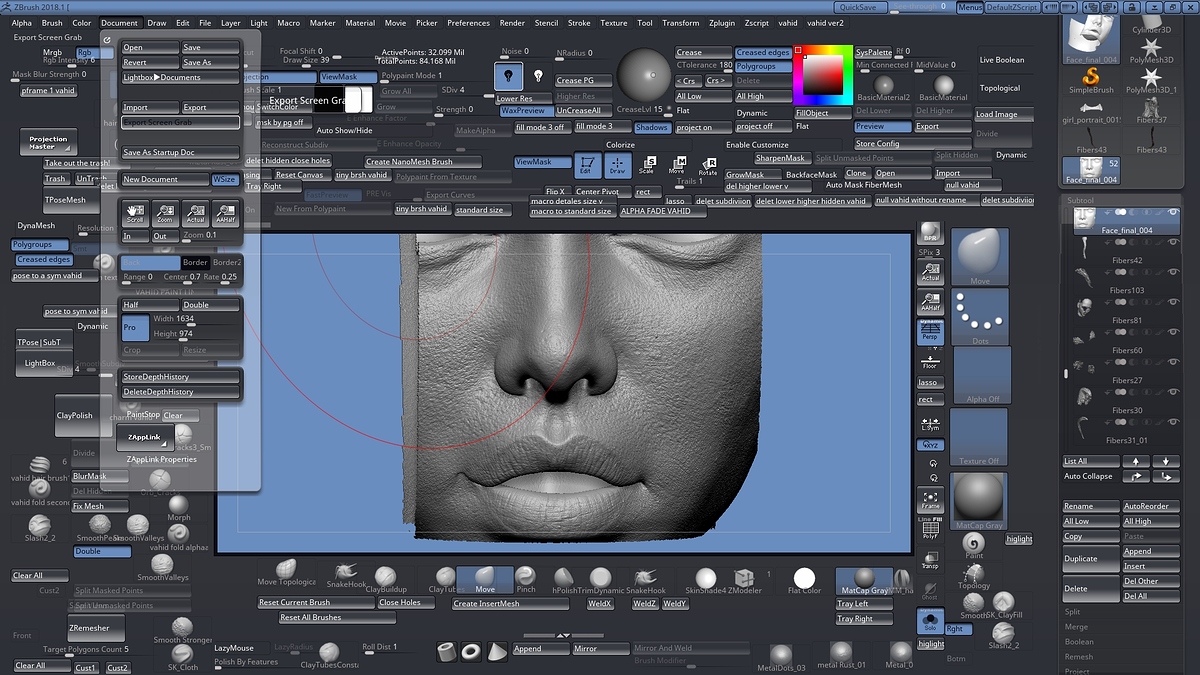Toggle the Shadows option
Viewport: 1200px width, 675px height.
[652, 127]
